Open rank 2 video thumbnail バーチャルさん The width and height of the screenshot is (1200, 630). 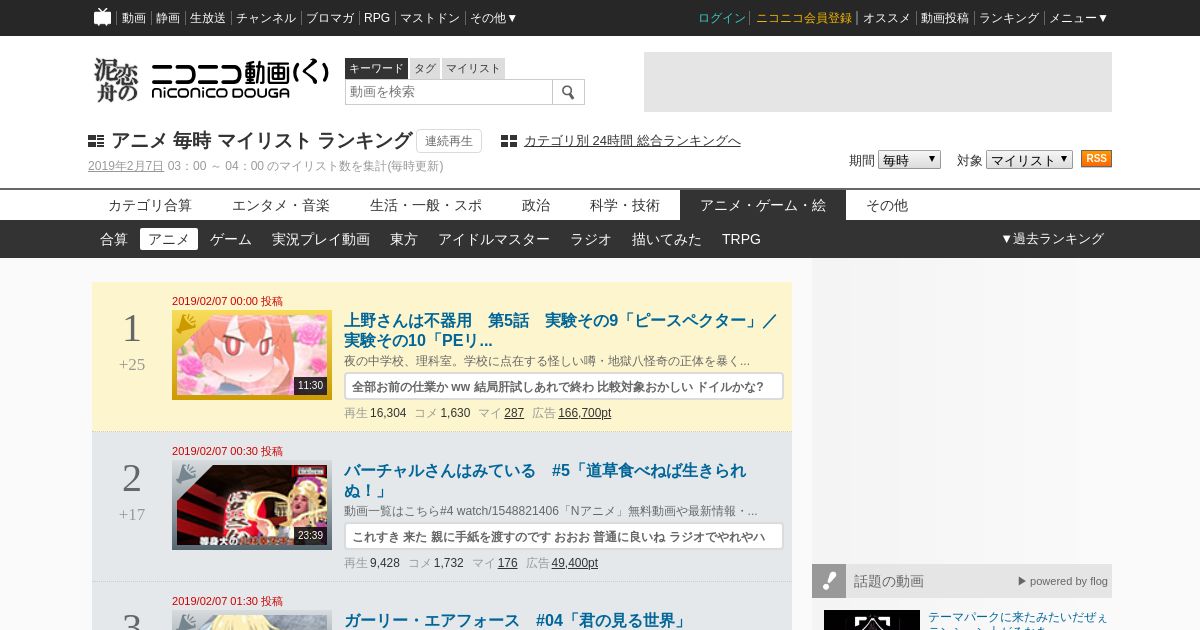252,505
